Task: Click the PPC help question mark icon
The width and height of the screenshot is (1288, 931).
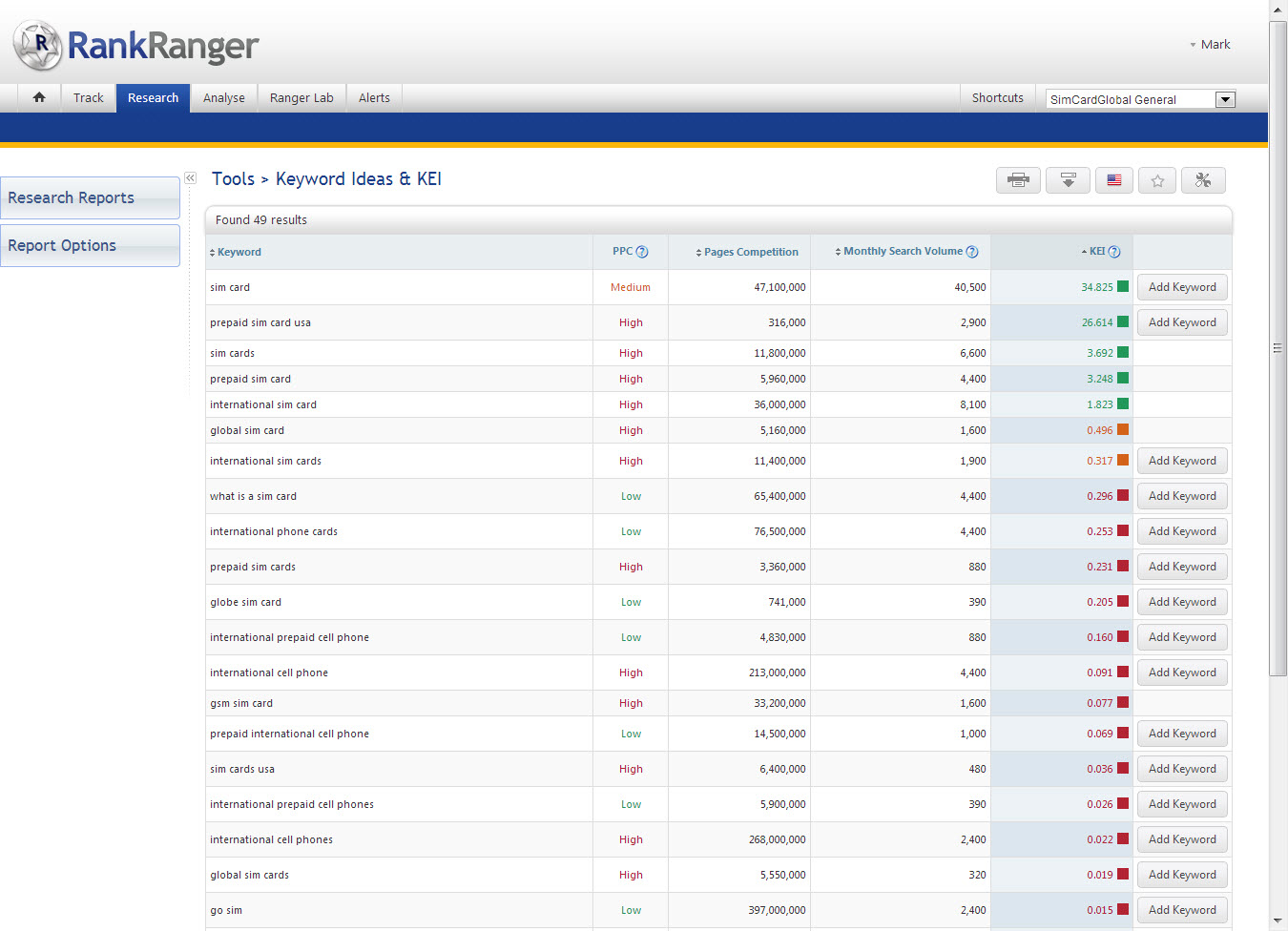Action: tap(642, 252)
